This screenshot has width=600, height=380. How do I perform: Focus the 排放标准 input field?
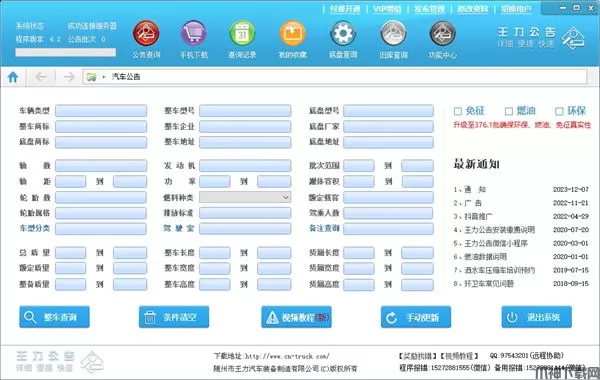click(x=245, y=213)
